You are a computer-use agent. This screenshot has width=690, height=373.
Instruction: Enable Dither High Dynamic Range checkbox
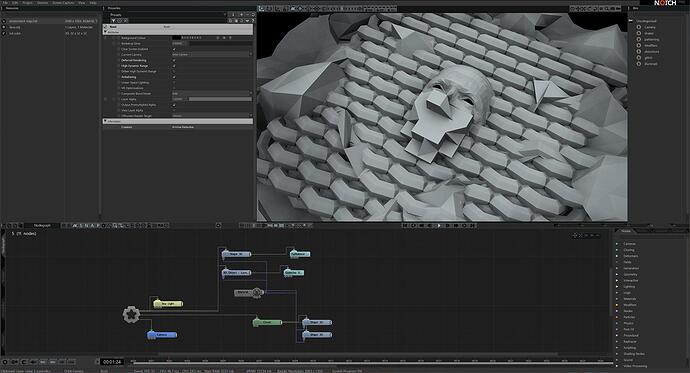point(174,71)
